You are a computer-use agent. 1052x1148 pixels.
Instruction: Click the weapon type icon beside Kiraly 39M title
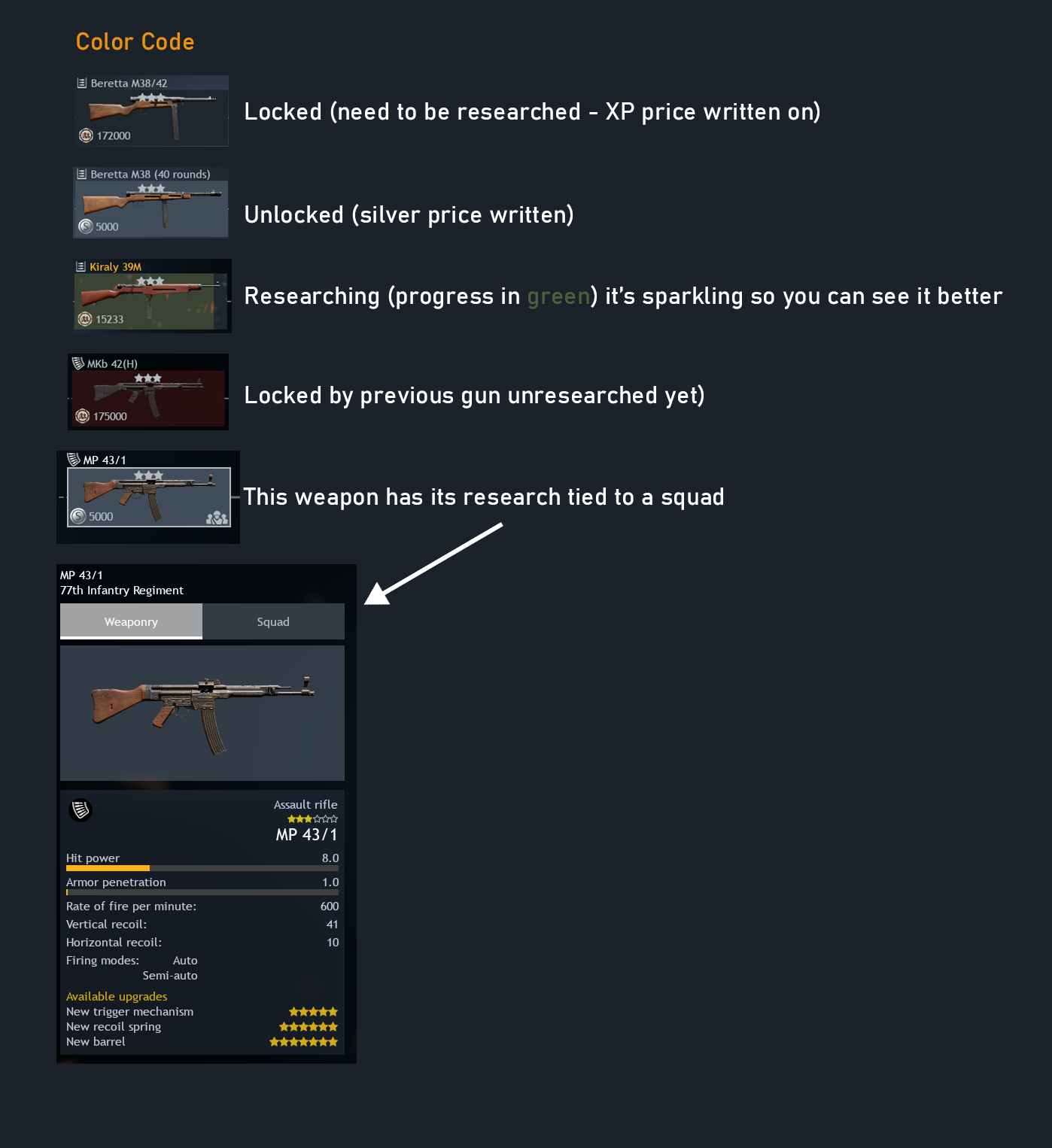tap(81, 266)
